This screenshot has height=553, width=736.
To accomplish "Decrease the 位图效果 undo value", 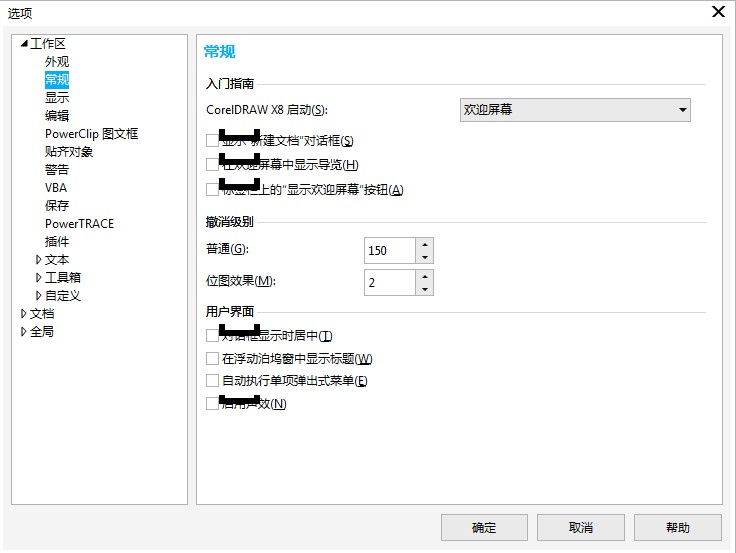I will (424, 289).
